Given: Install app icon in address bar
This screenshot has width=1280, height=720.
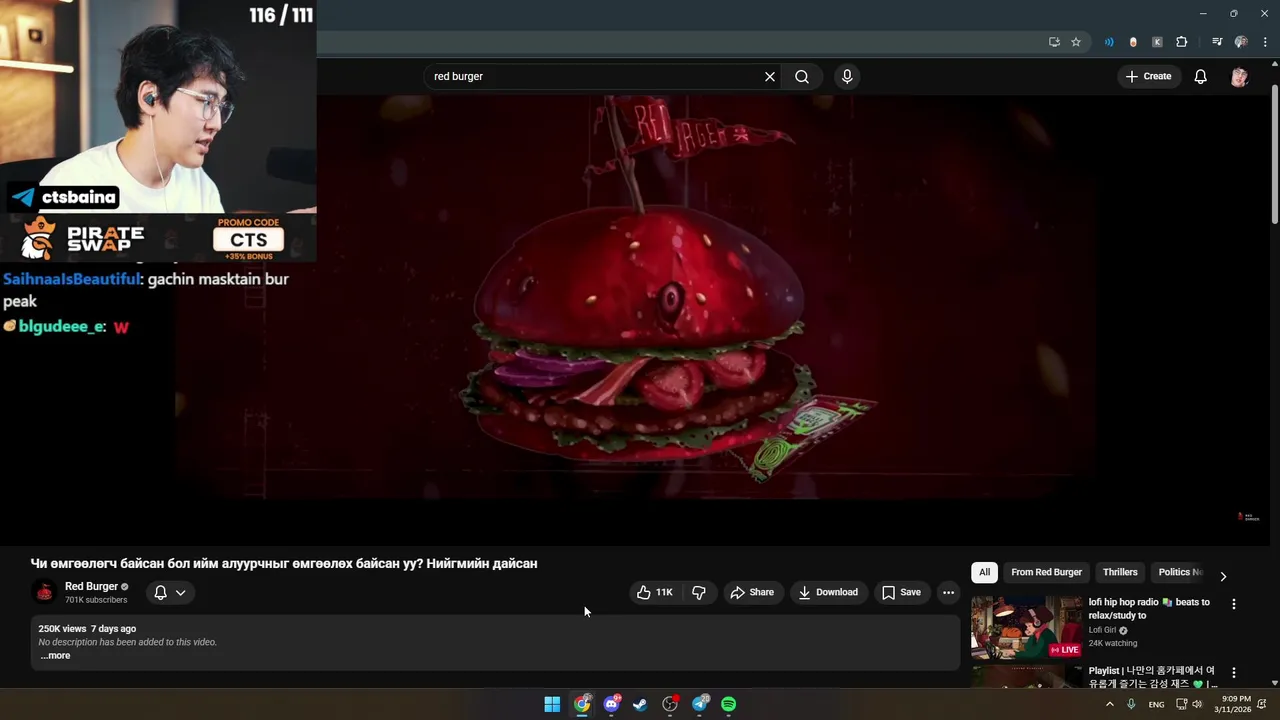Looking at the screenshot, I should click(1054, 42).
